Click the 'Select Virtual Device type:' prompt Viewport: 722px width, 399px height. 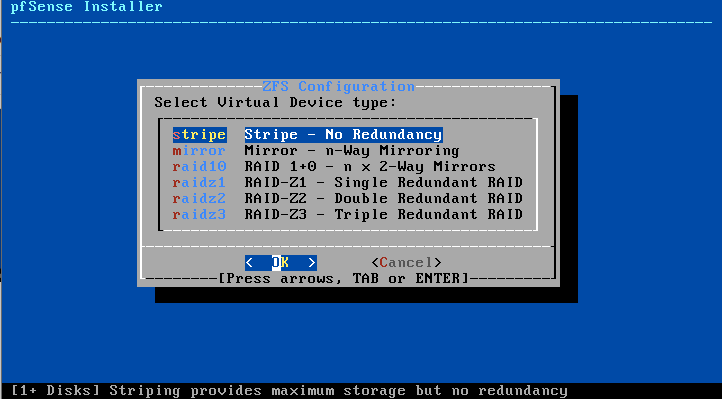click(275, 102)
